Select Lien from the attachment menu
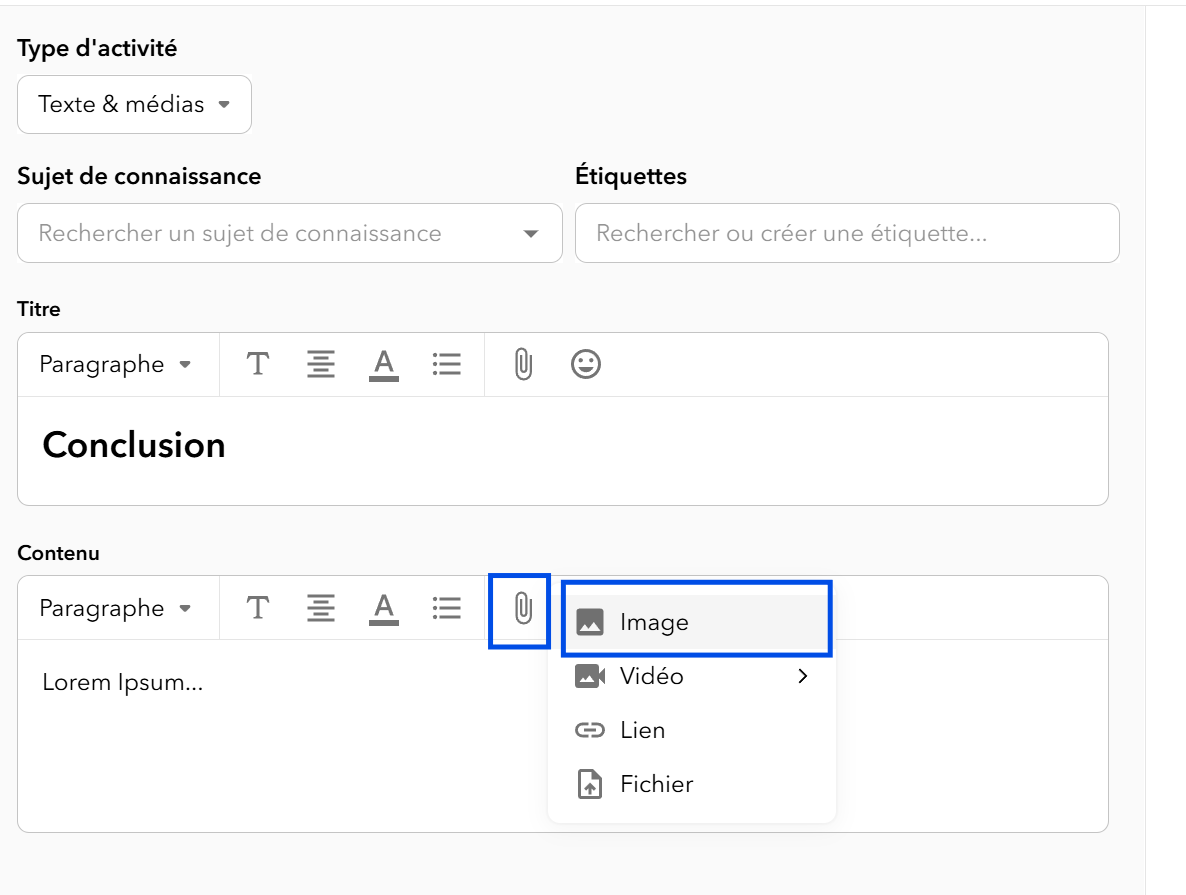Image resolution: width=1186 pixels, height=895 pixels. 691,730
